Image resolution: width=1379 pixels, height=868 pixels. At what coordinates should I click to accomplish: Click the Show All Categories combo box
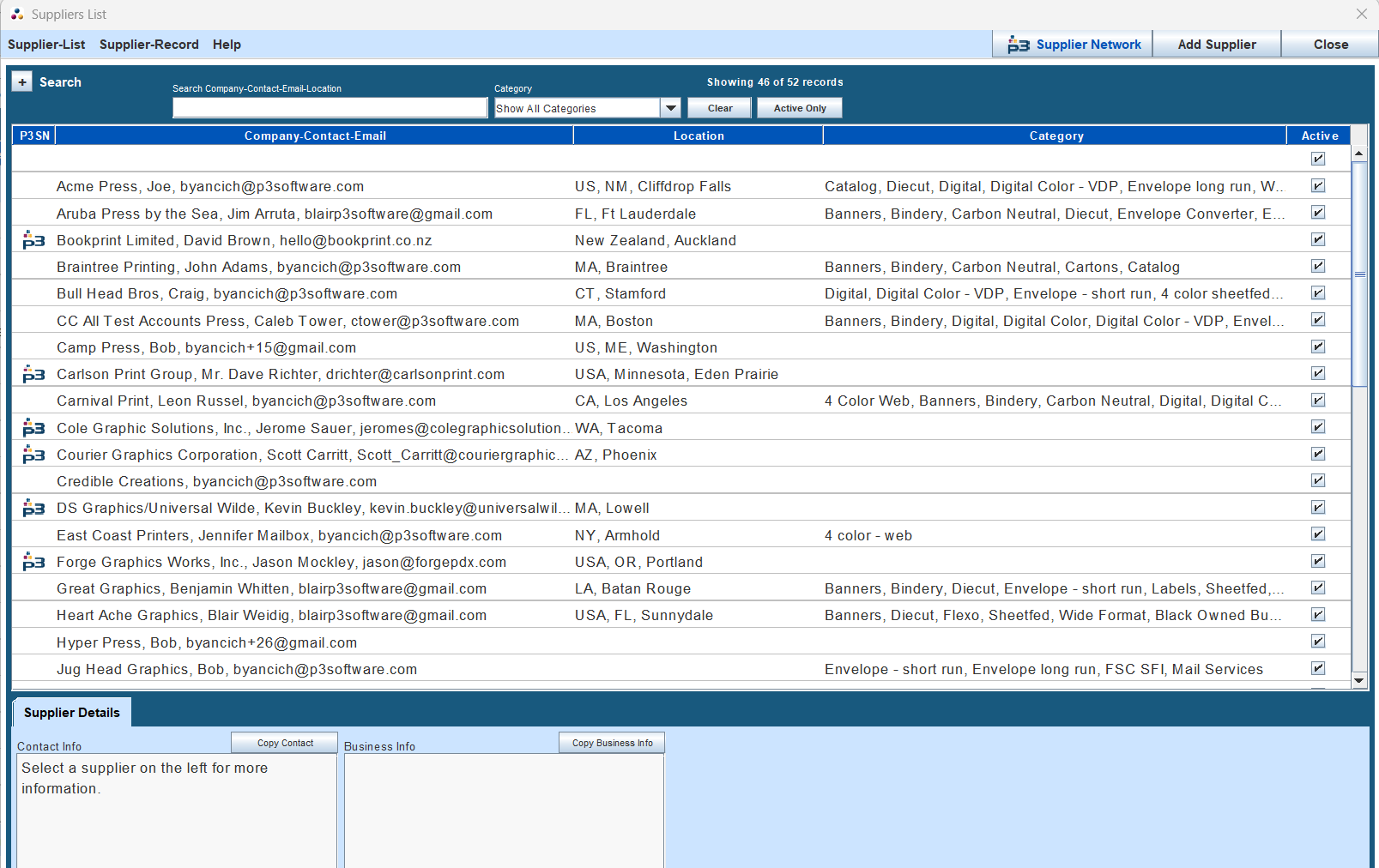pos(575,107)
